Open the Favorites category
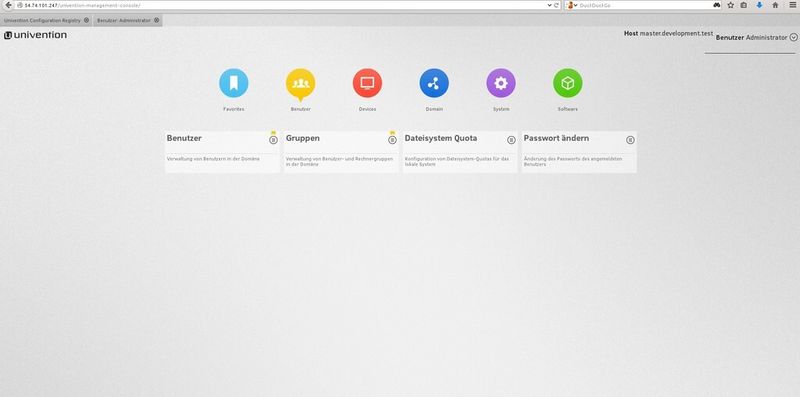 point(234,83)
